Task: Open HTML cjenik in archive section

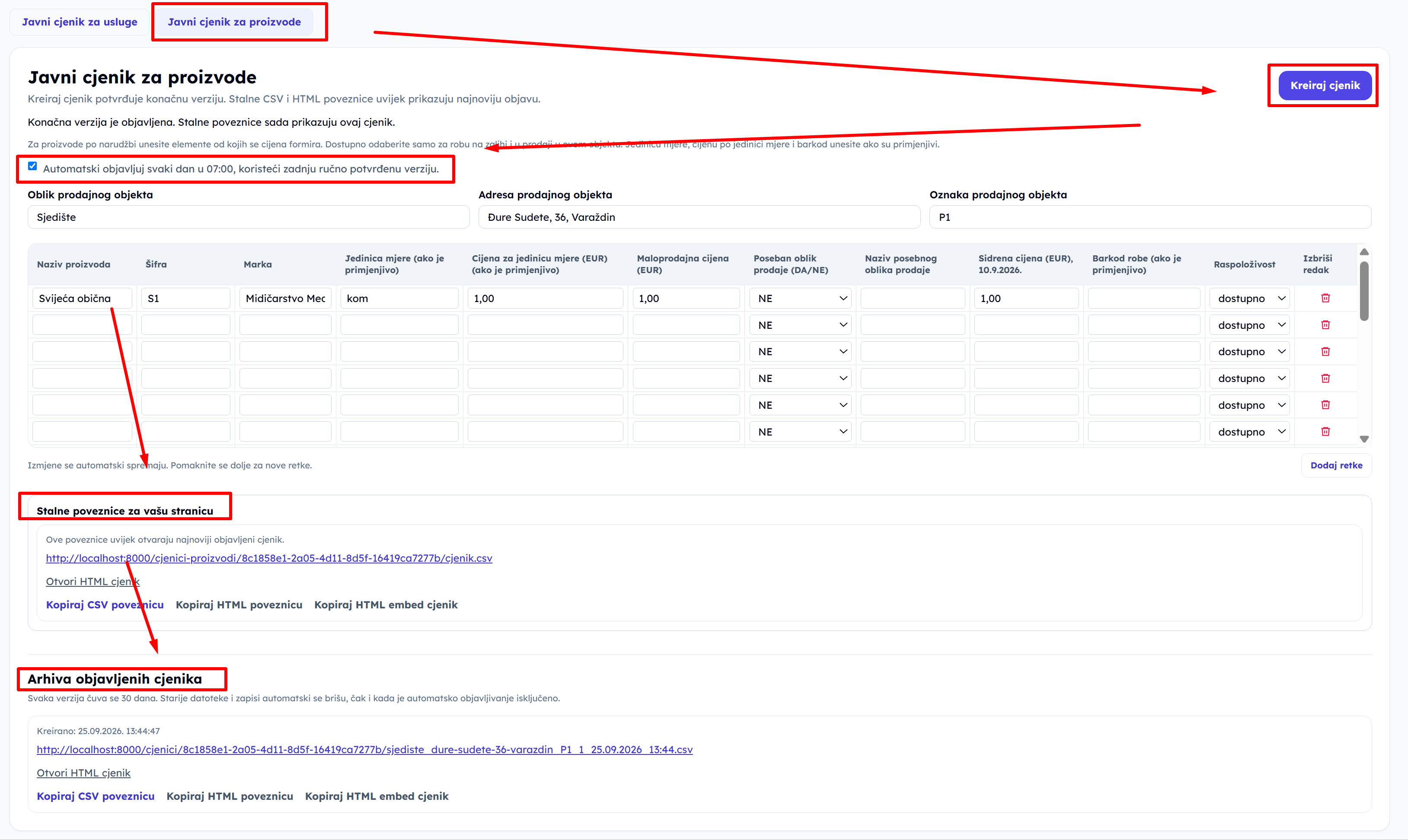Action: coord(84,773)
